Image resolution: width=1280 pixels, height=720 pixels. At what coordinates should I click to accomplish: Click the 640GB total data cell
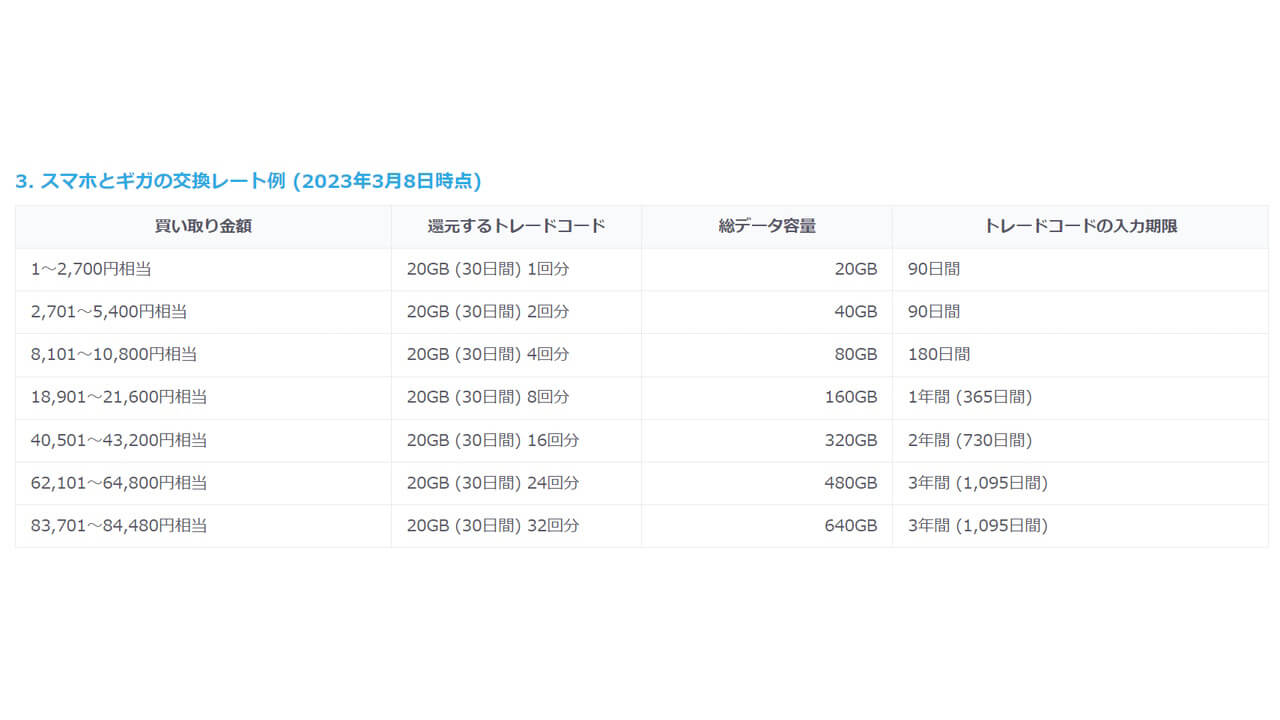[850, 525]
